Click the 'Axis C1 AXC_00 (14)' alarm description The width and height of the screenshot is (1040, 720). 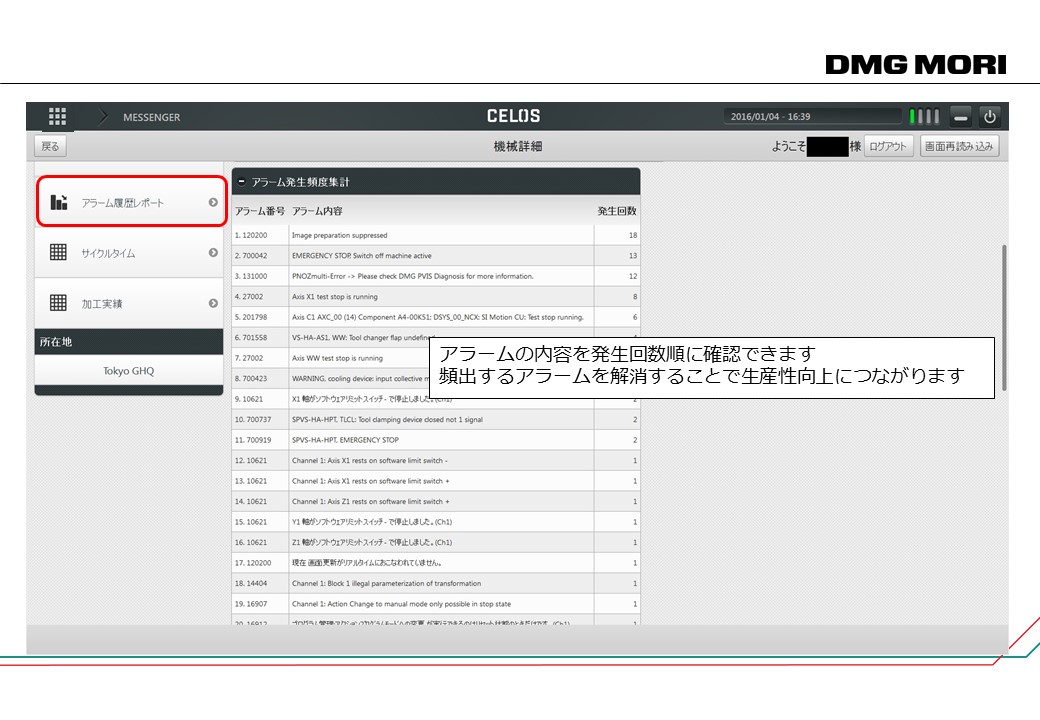click(x=438, y=318)
